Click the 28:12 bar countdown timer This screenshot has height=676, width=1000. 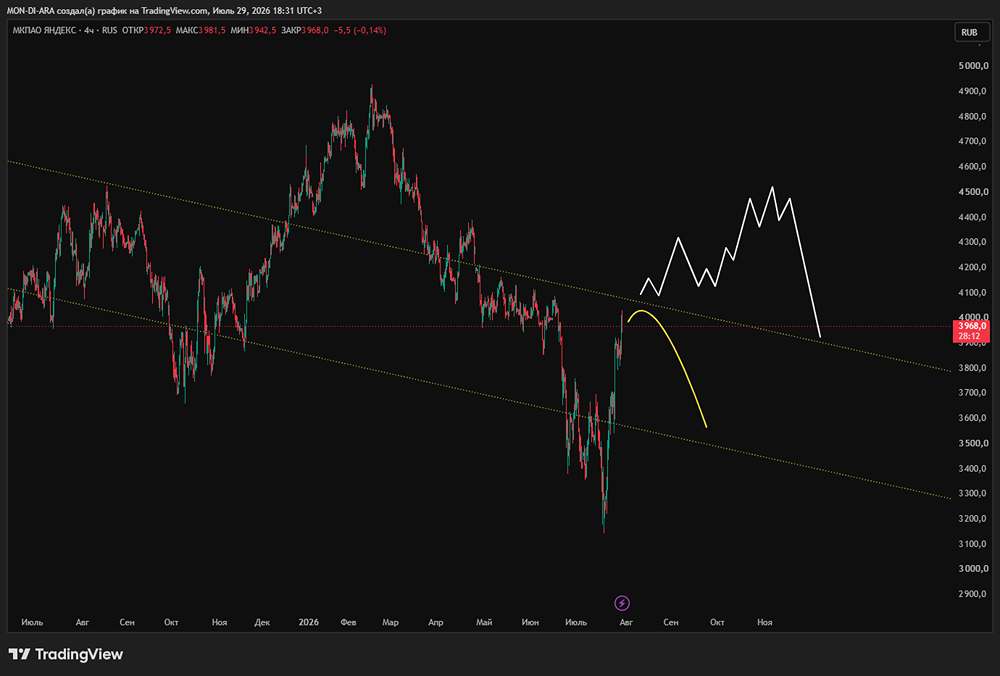(969, 336)
